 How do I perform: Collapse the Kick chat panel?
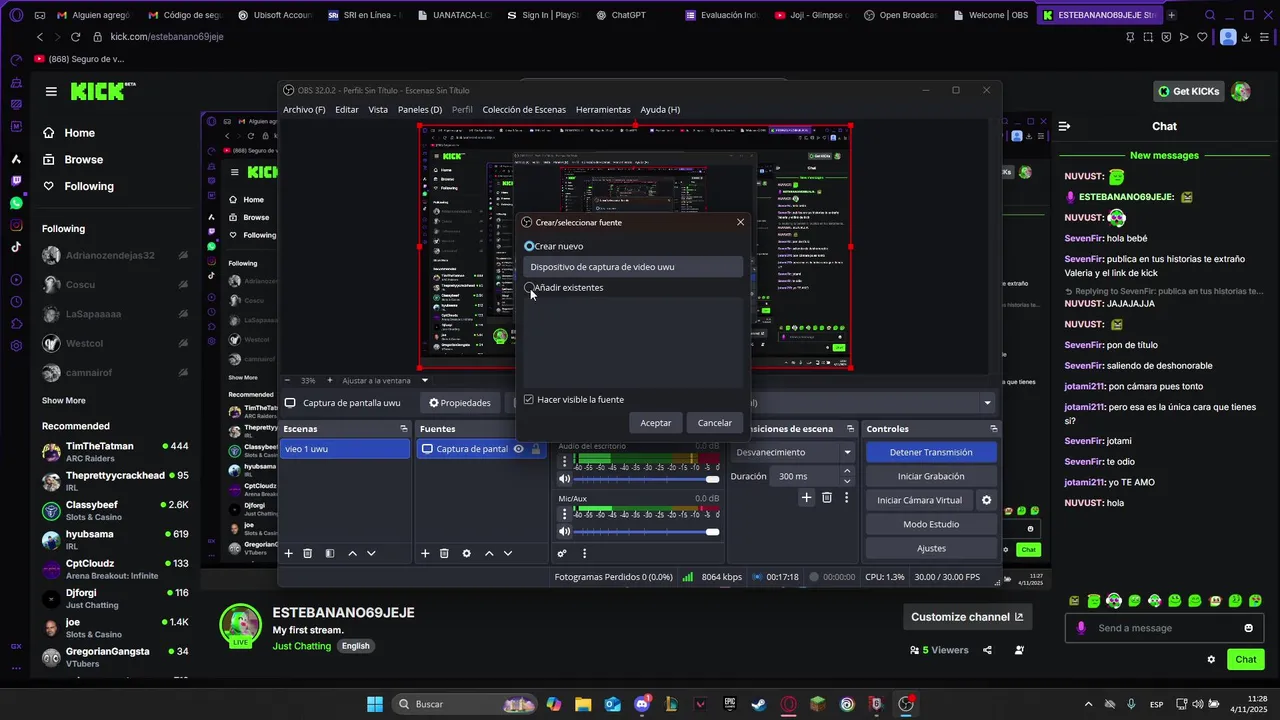click(x=1064, y=126)
